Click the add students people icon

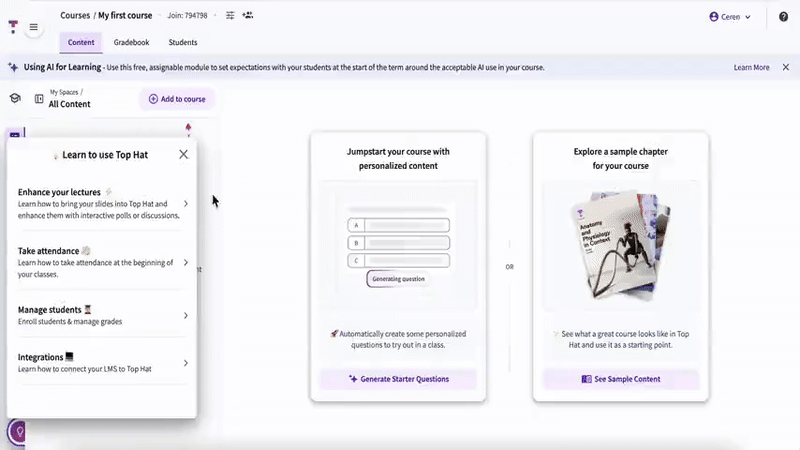[x=247, y=15]
